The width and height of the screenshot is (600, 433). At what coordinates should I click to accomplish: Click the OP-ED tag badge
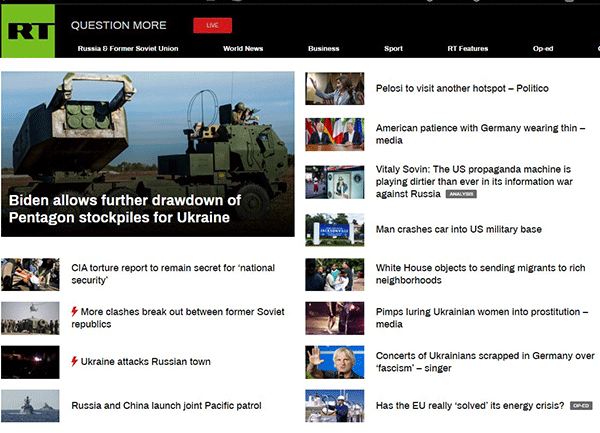tap(581, 405)
